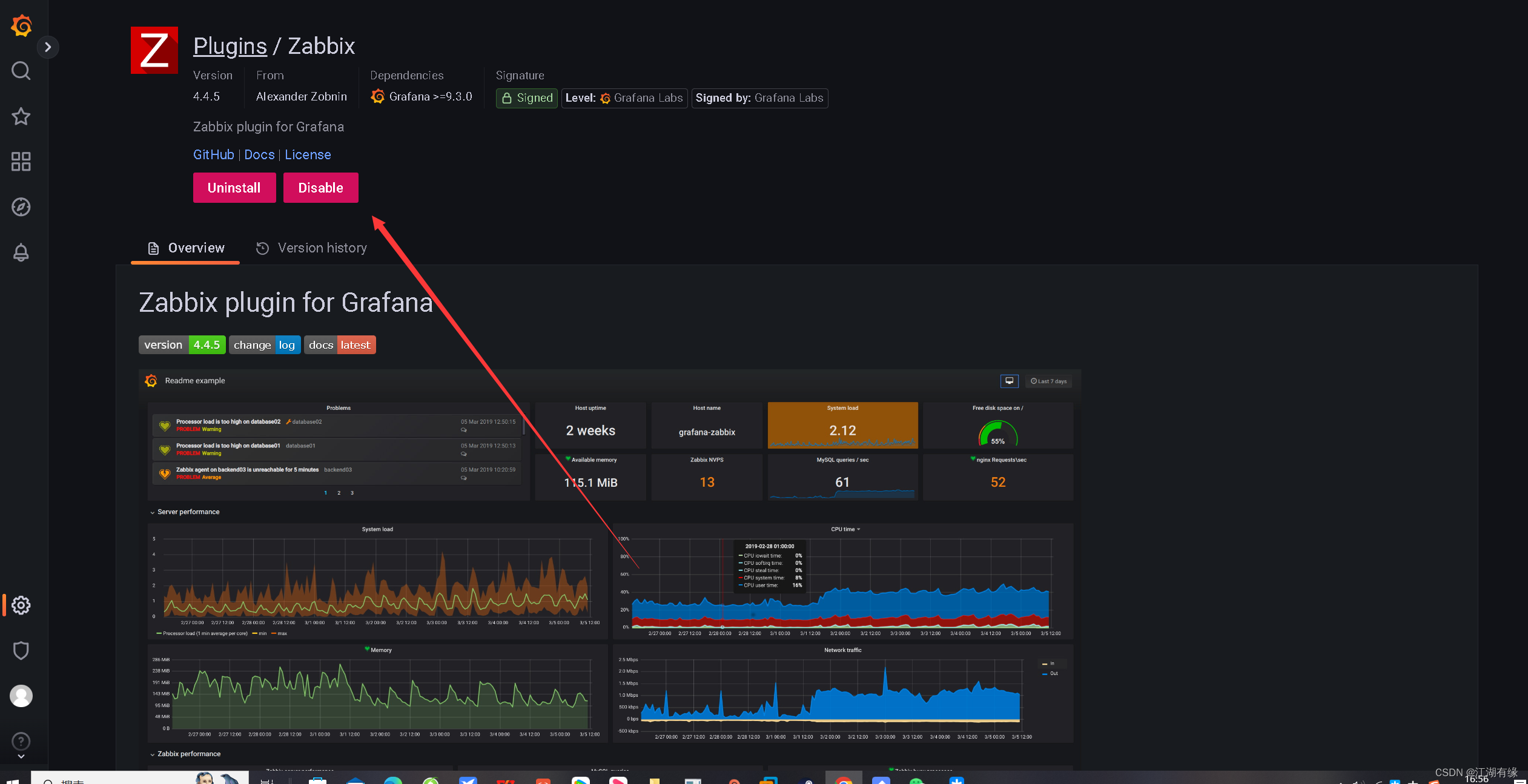
Task: Click the green Signed badge
Action: (526, 98)
